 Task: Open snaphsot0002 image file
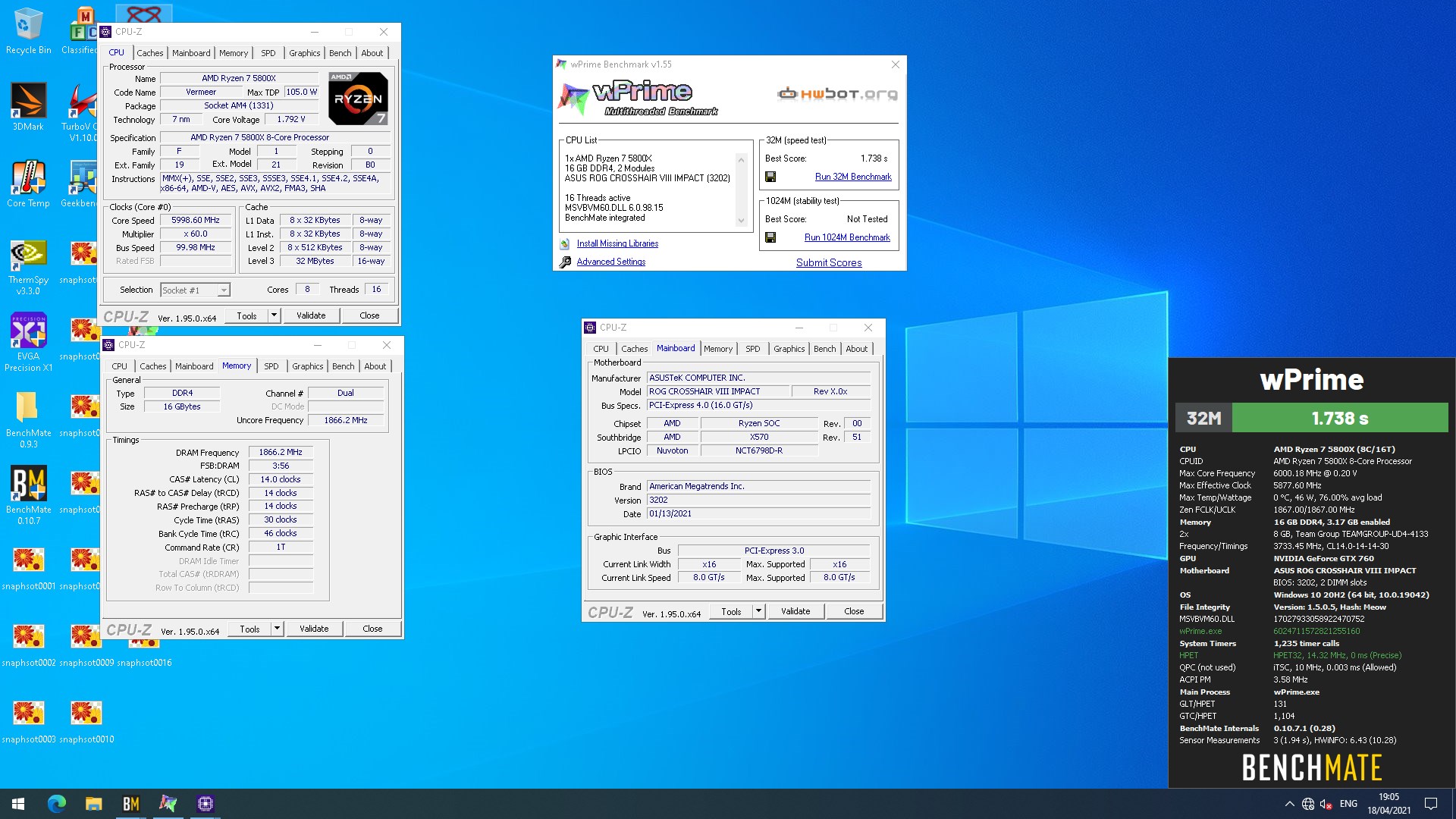pyautogui.click(x=28, y=645)
